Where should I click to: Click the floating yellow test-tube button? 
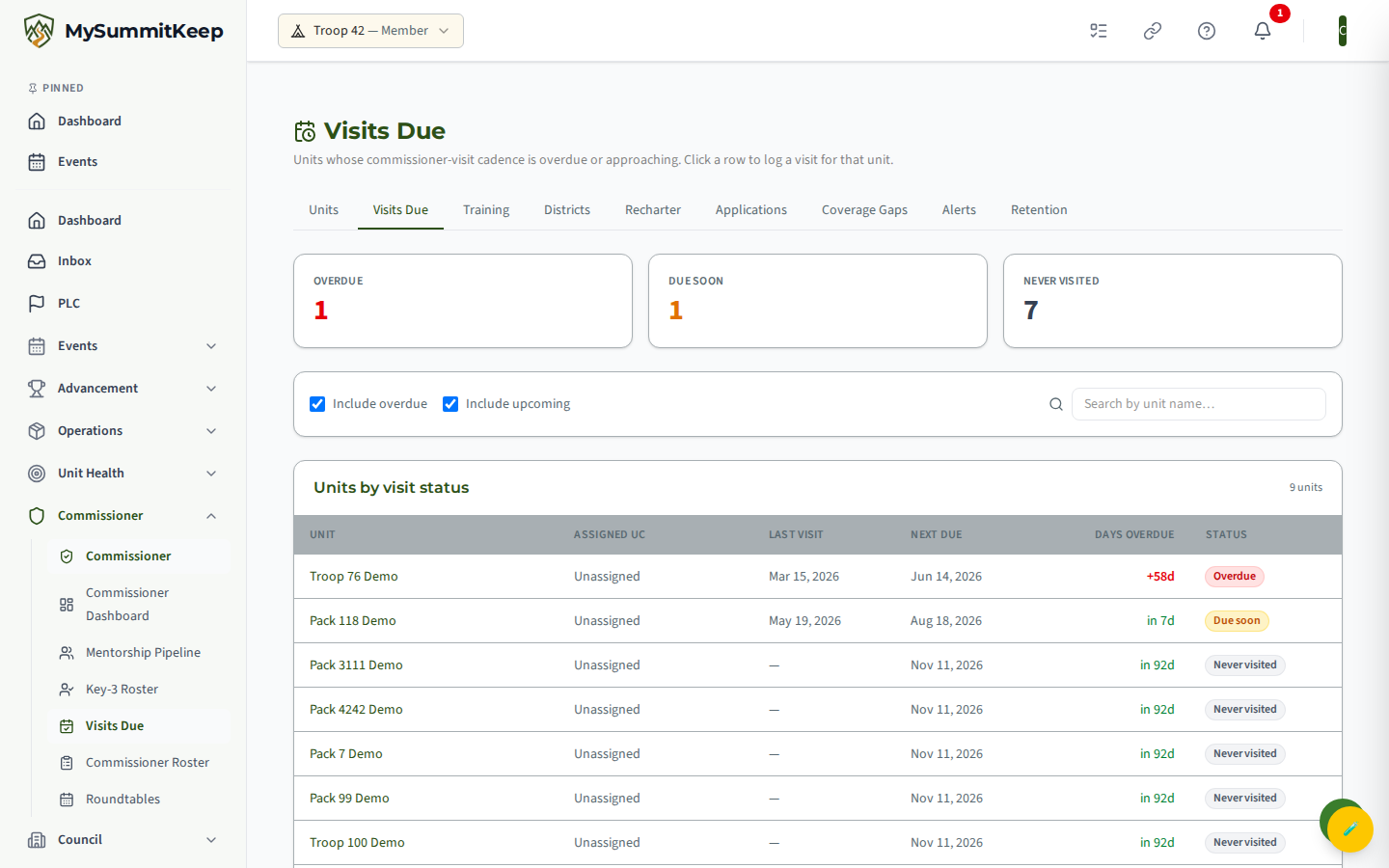point(1350,828)
